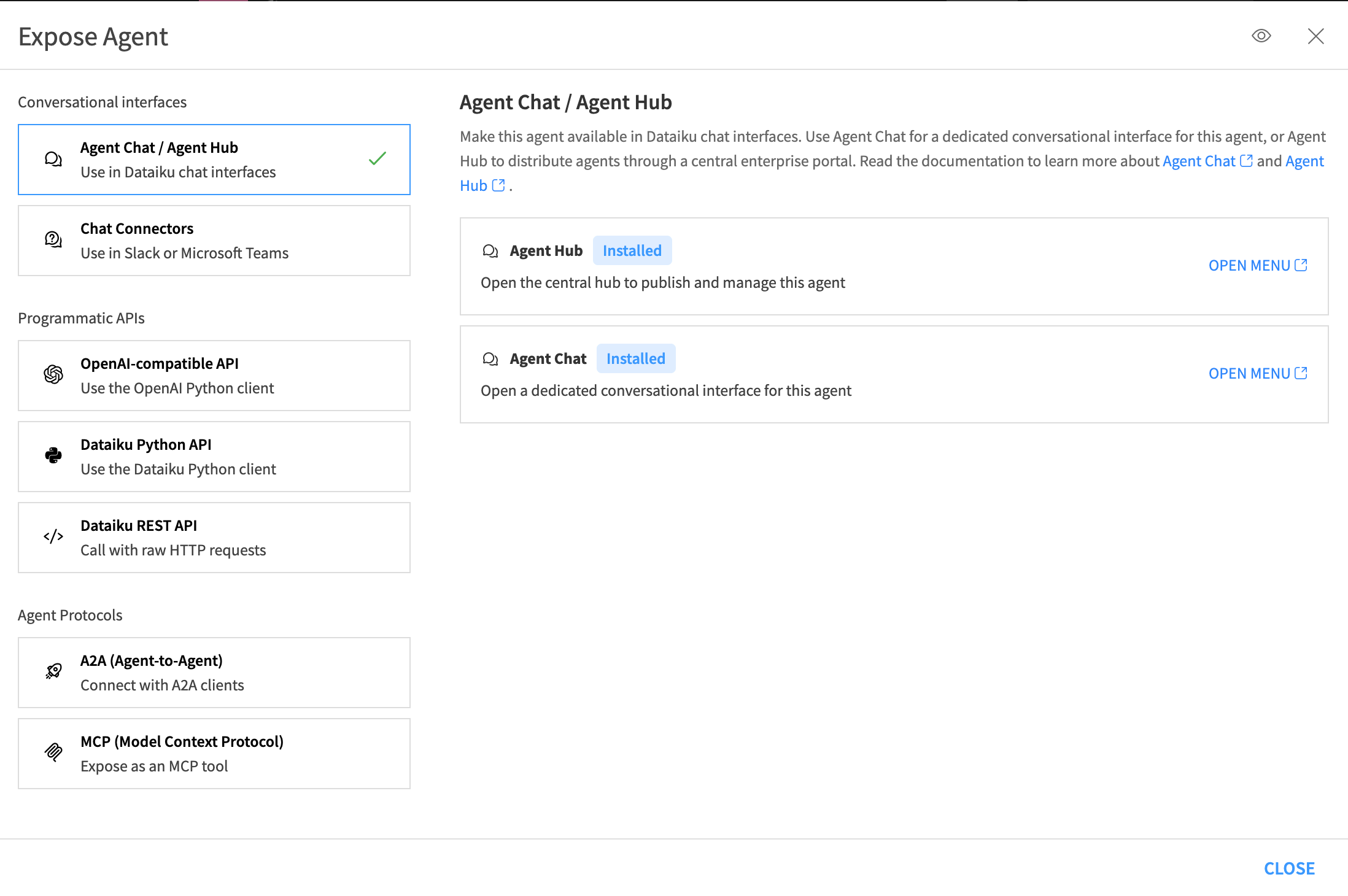The width and height of the screenshot is (1348, 896).
Task: Click 'Programmatic APIs' section label
Action: click(x=81, y=318)
